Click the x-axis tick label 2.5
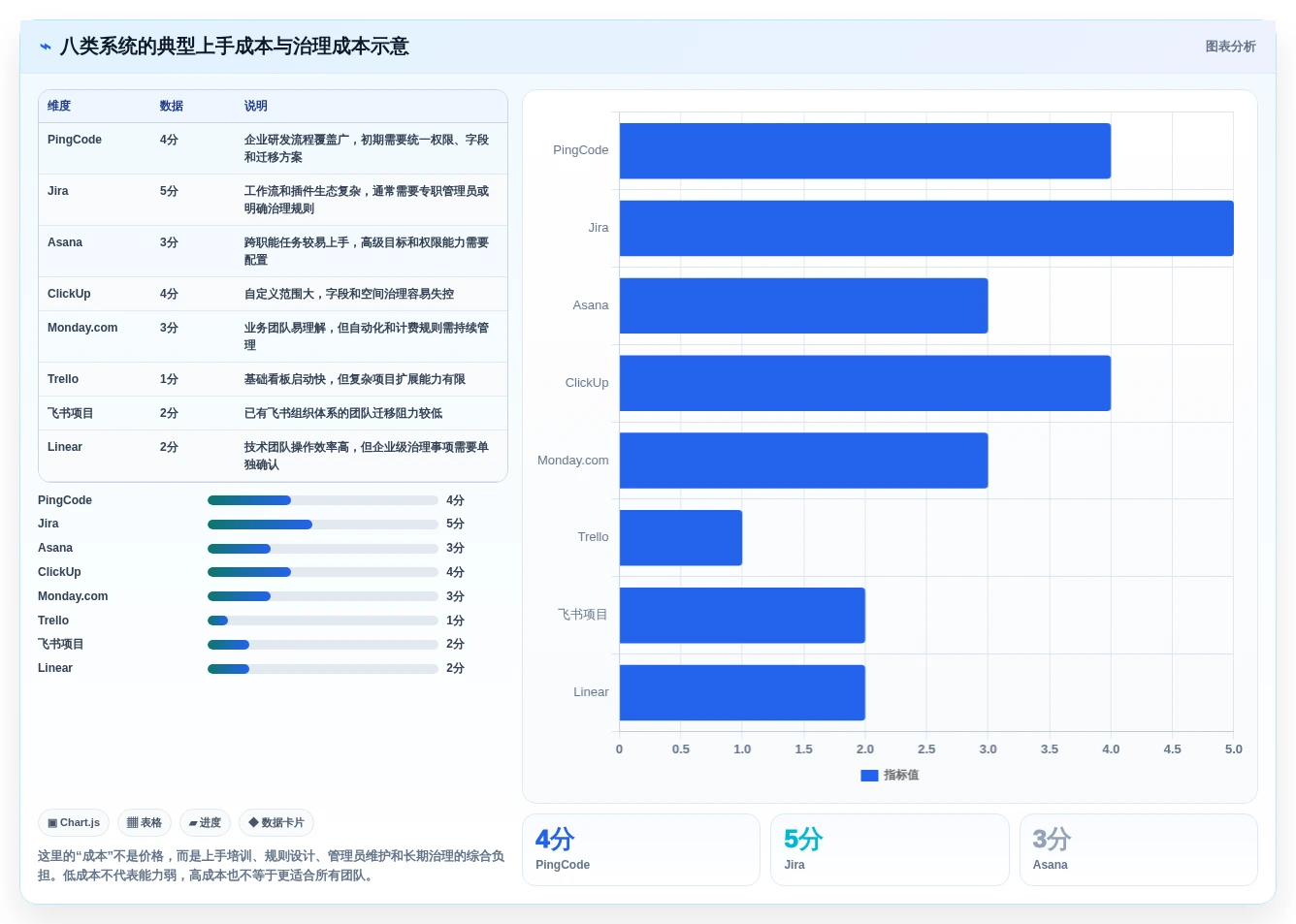Screen dimensions: 1296x924 pyautogui.click(x=926, y=749)
